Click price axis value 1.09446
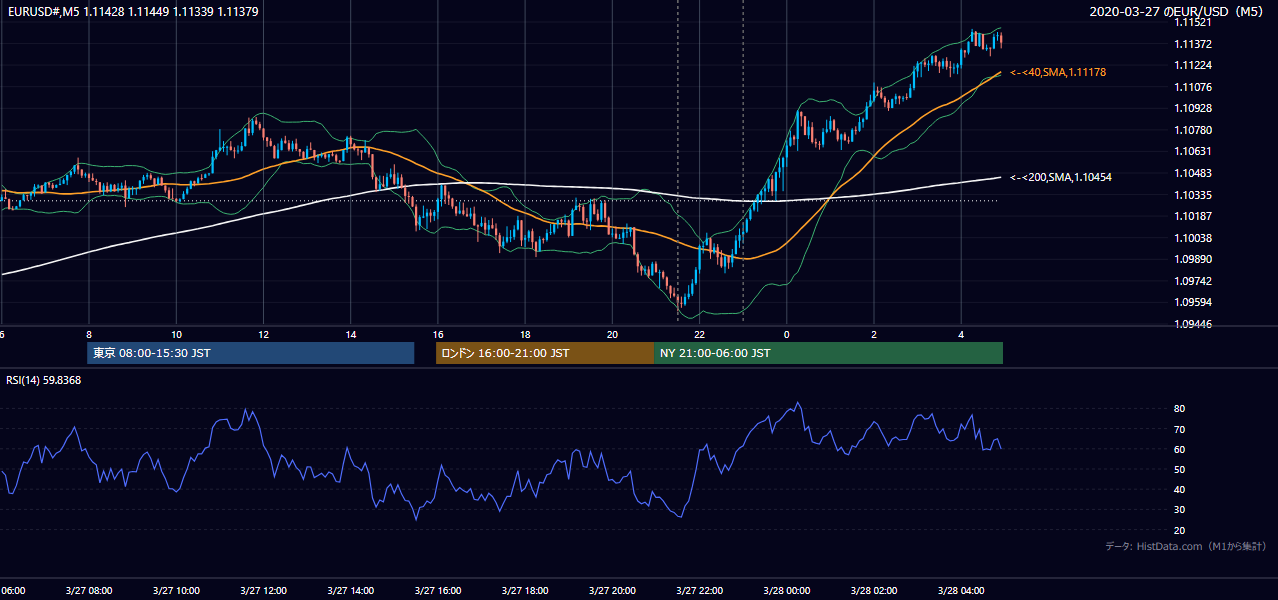This screenshot has height=600, width=1278. (1192, 324)
